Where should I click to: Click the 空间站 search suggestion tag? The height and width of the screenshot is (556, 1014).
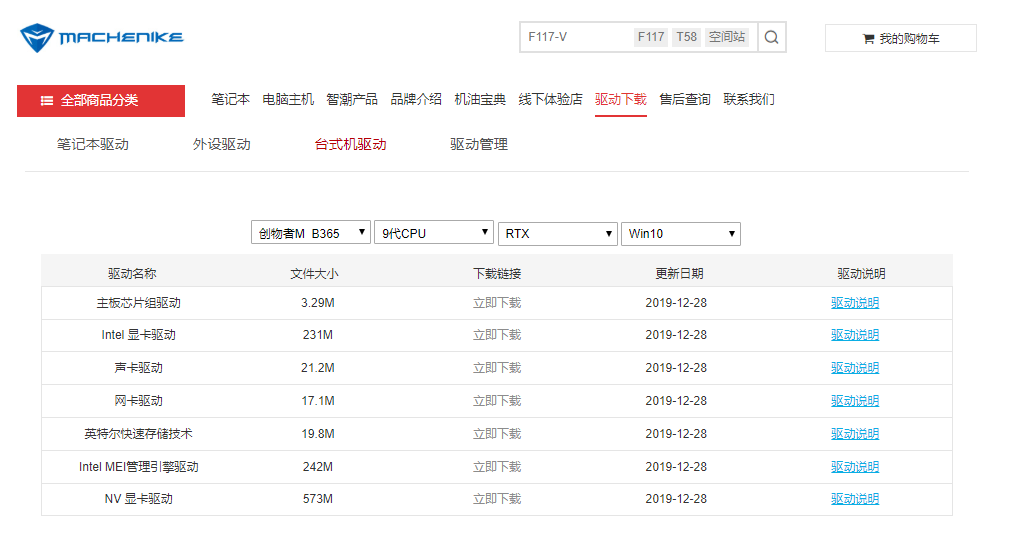[x=727, y=37]
